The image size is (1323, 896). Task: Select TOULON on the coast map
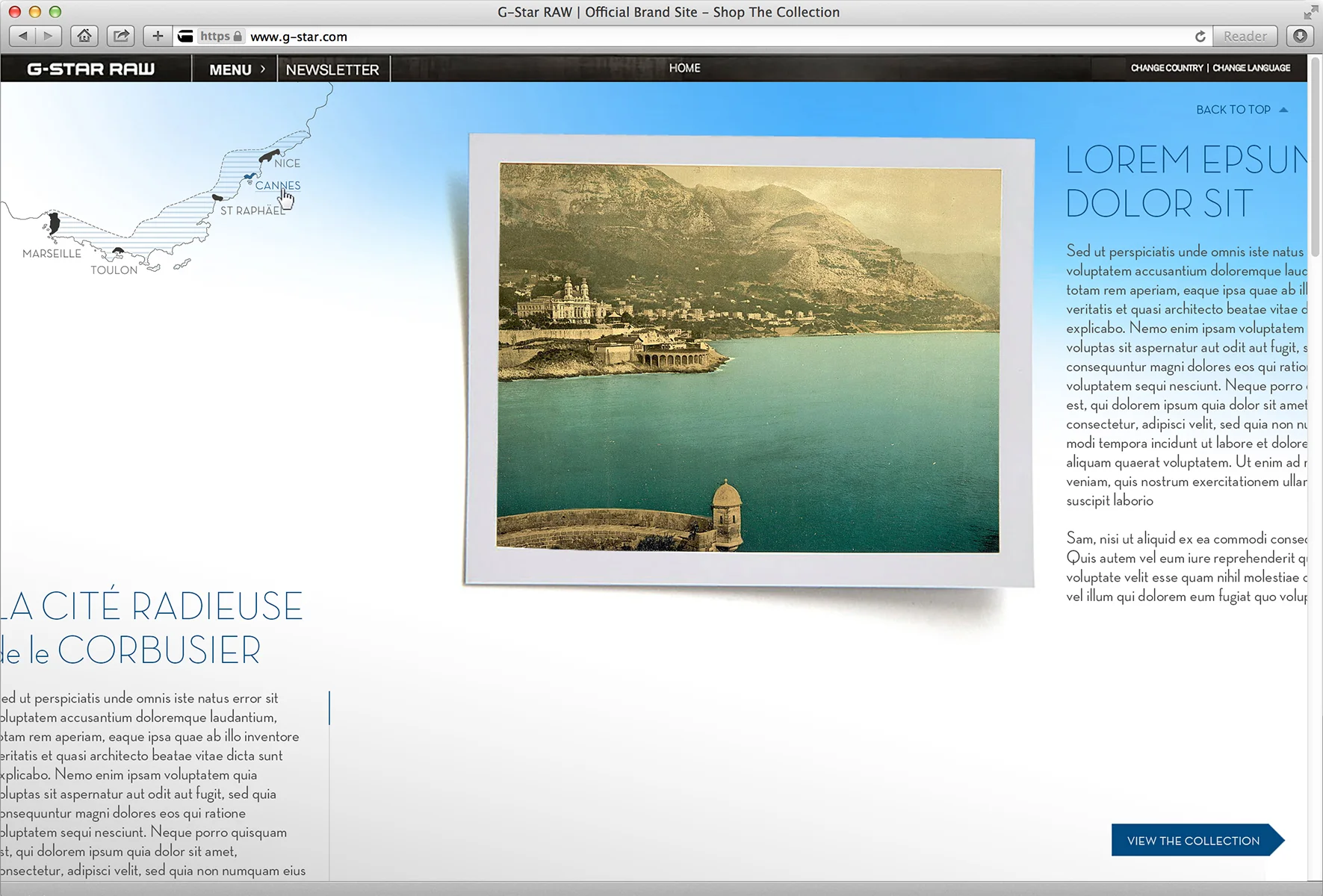[114, 270]
